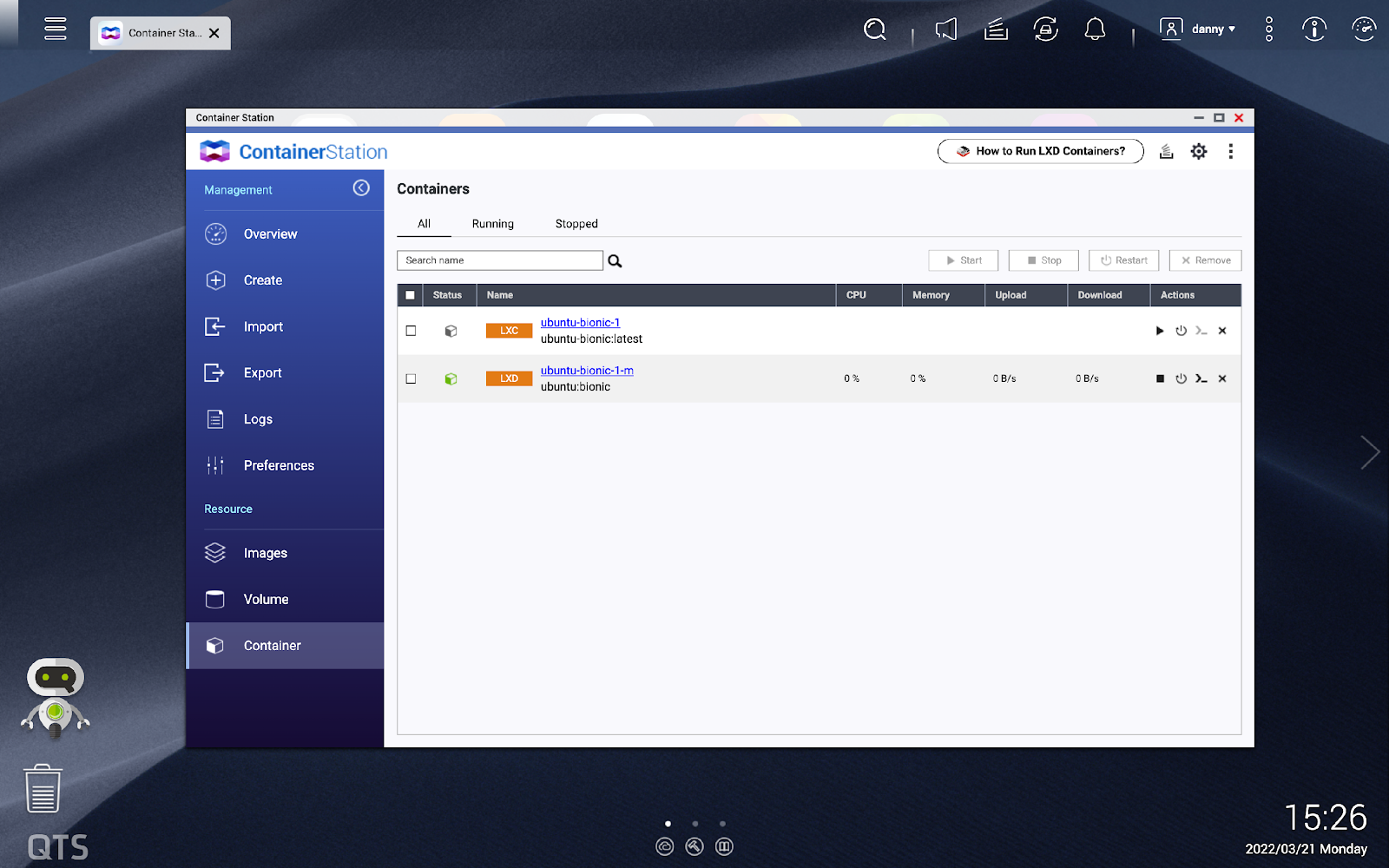Sort by the CPU column header

point(869,295)
